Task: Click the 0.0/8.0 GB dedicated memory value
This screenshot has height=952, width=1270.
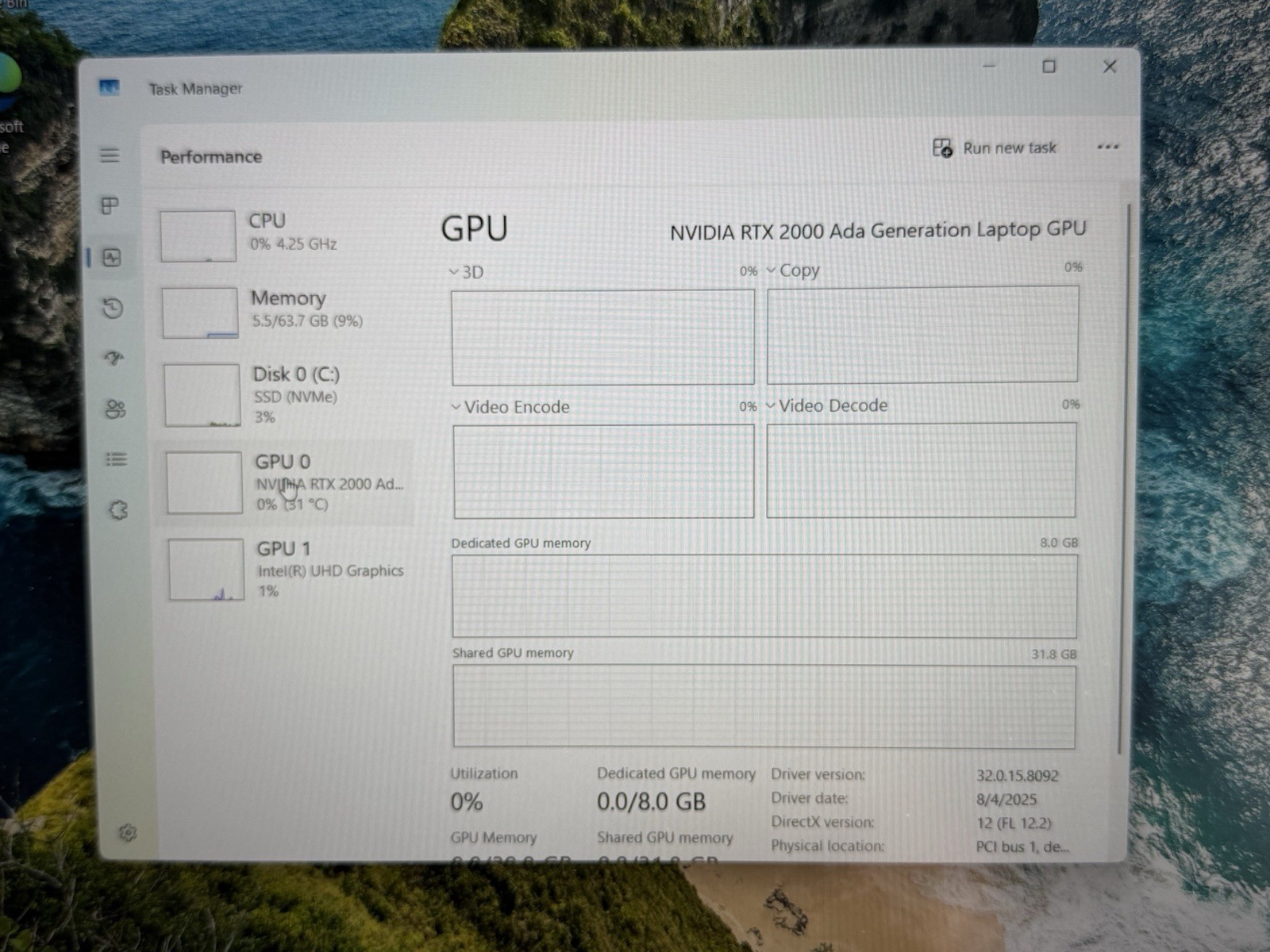Action: tap(651, 801)
